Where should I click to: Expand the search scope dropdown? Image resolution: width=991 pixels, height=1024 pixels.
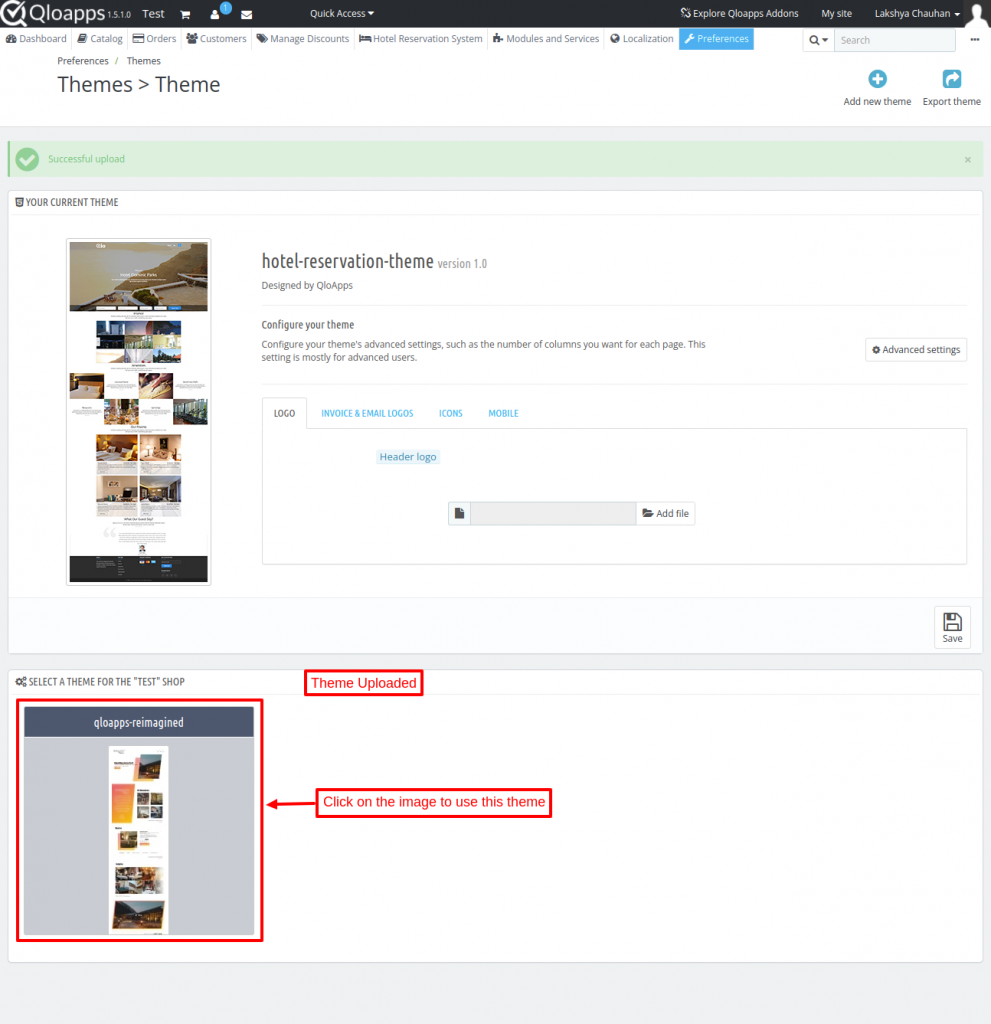[818, 40]
